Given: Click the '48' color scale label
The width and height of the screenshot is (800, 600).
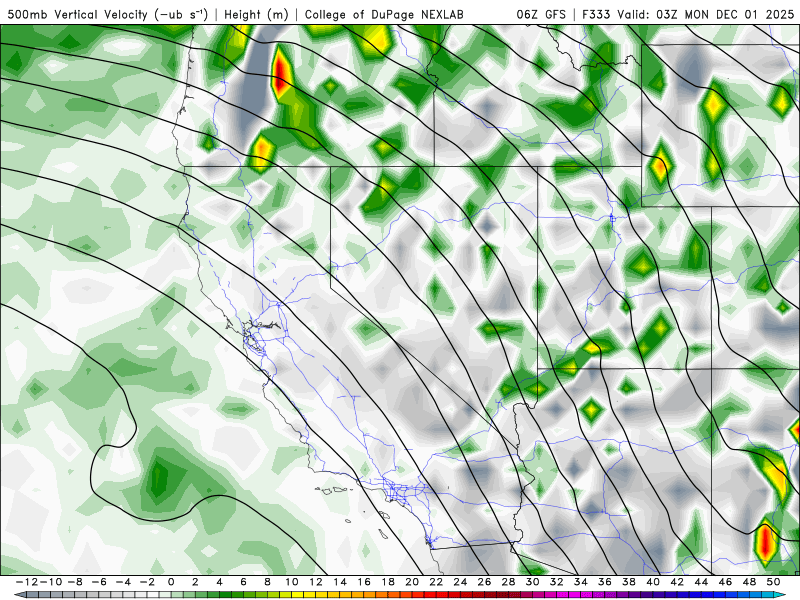Looking at the screenshot, I should tap(749, 582).
